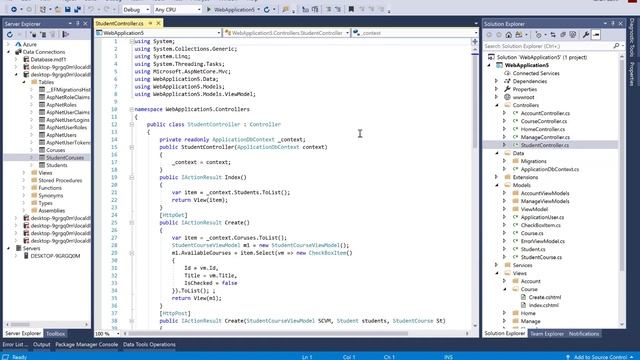Collapse the StudentController class code region
Viewport: 640px width, 360px height.
coord(132,124)
